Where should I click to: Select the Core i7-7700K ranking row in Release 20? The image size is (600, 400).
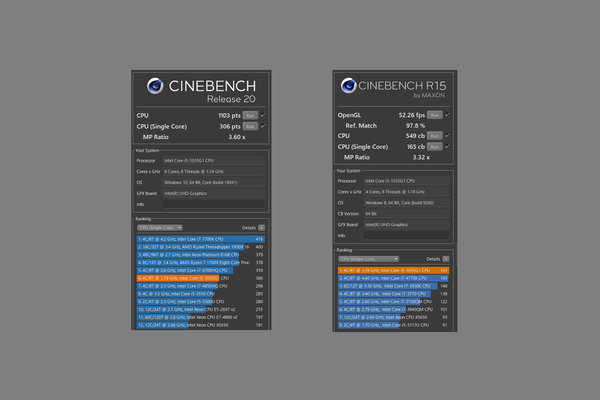pos(201,239)
